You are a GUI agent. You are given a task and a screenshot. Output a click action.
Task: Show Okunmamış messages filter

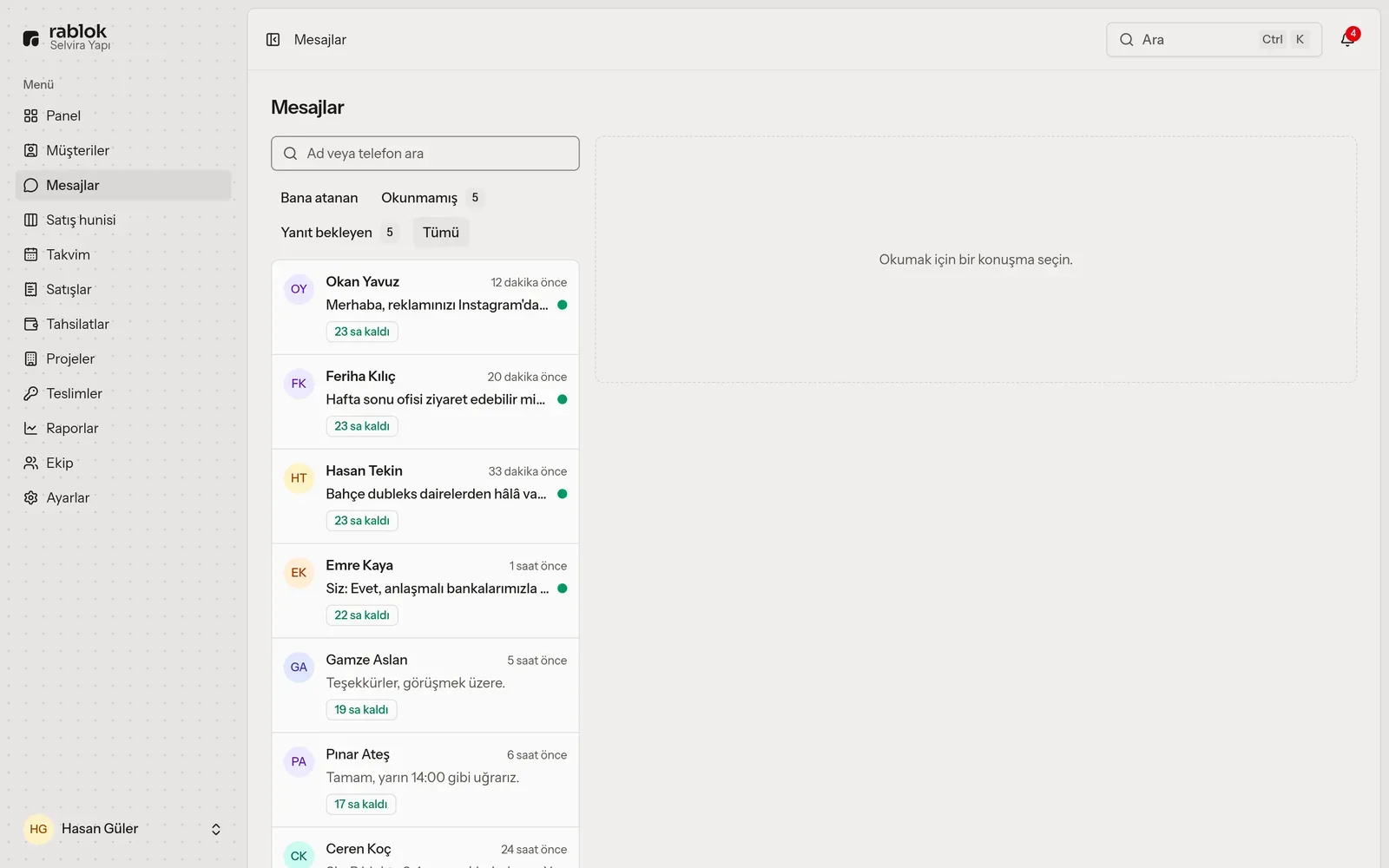431,198
